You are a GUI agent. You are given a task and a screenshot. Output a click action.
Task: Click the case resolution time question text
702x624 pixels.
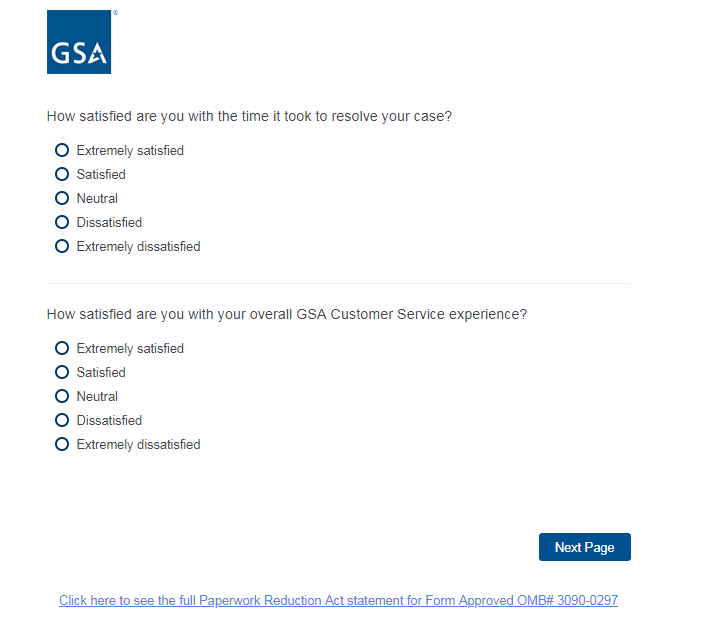click(249, 116)
